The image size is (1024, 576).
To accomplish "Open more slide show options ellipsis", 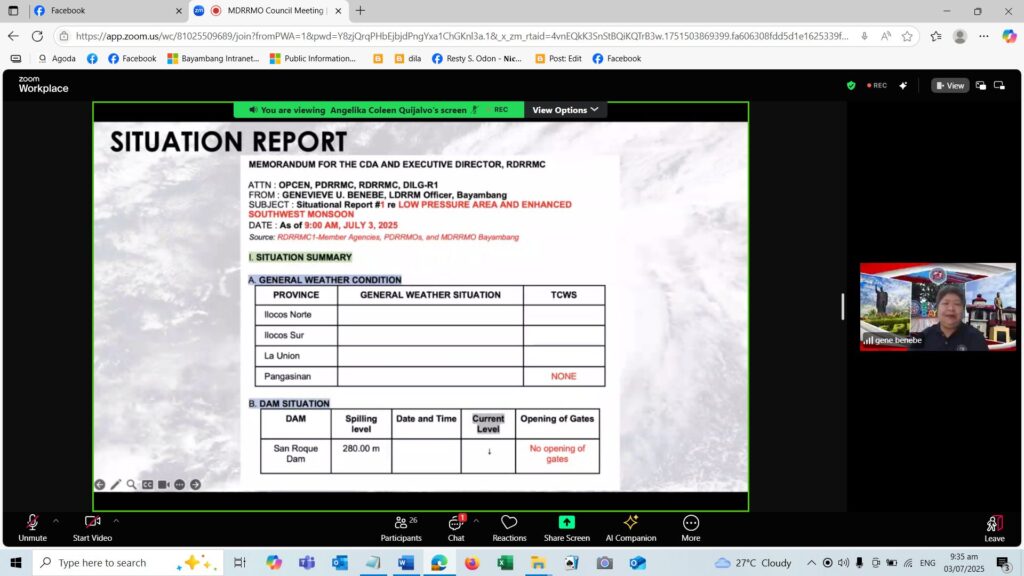I will point(180,485).
